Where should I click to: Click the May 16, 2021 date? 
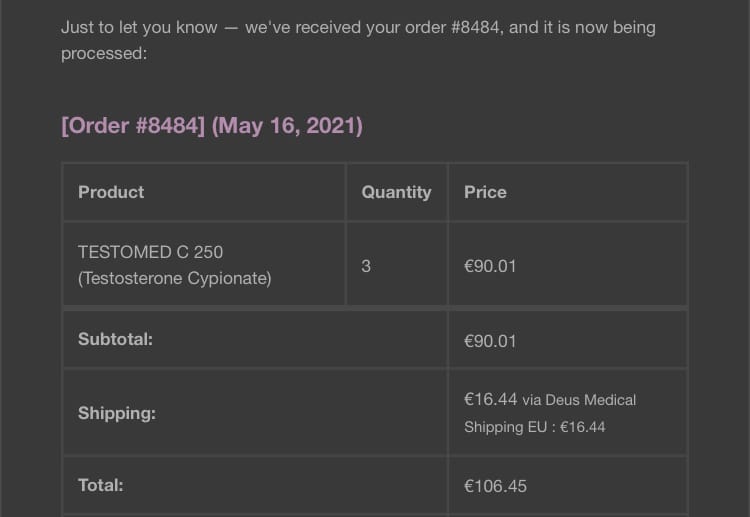coord(287,126)
